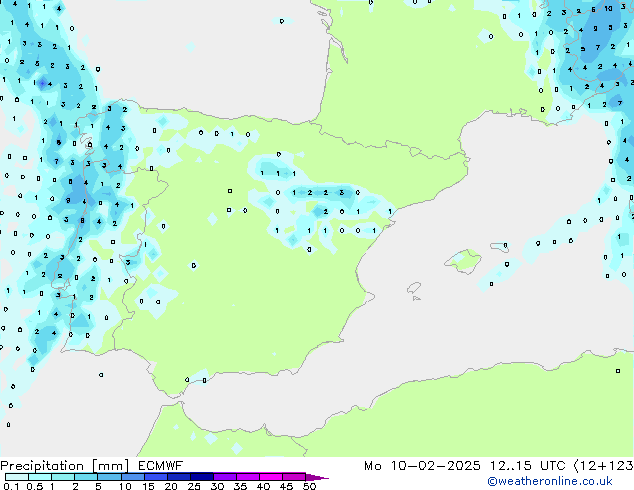Click the 1–2 mm legend color swatch
Viewport: 634px width, 490px height.
[x=63, y=477]
